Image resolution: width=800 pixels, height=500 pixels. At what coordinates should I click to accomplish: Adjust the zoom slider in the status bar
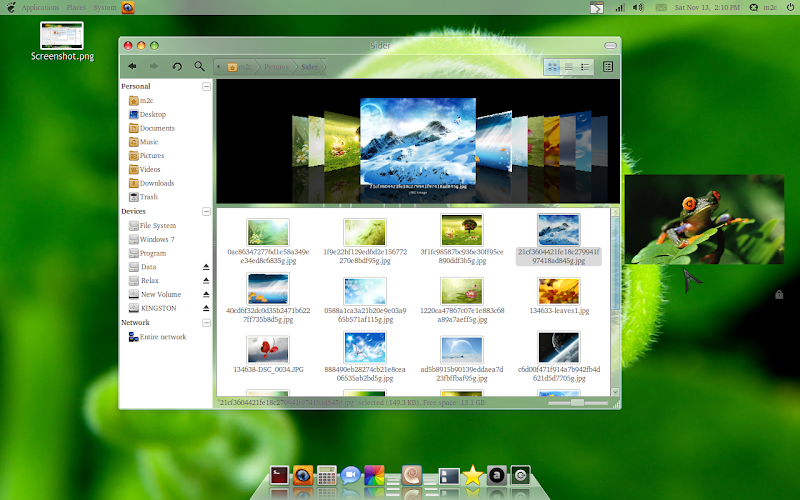tap(577, 403)
